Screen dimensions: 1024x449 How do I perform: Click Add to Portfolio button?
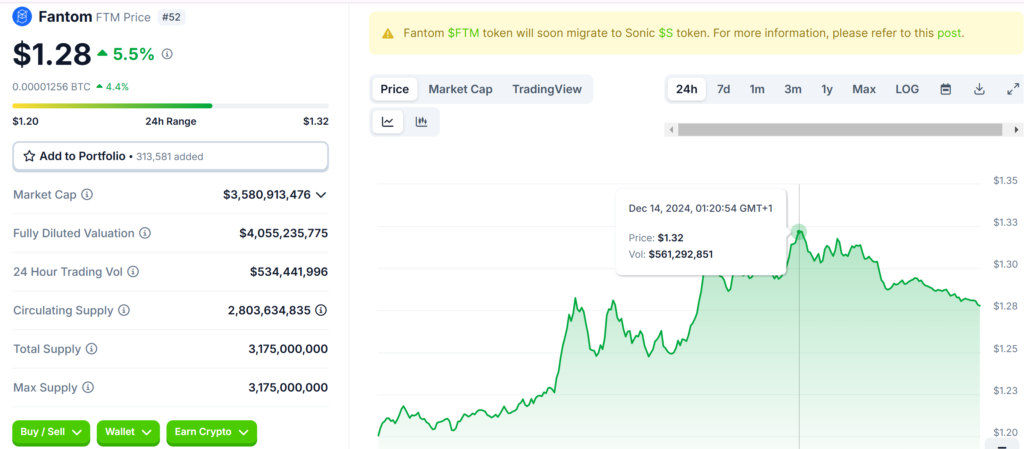pos(170,156)
